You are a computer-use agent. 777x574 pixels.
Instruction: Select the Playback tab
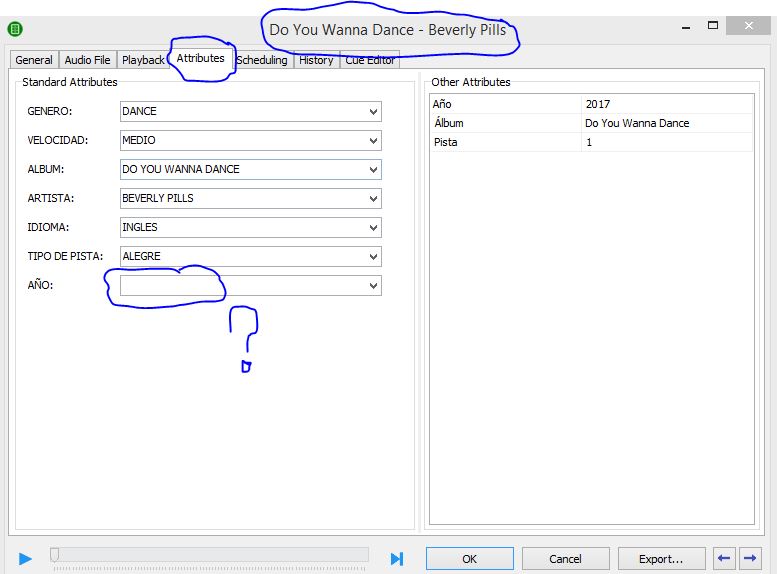point(143,61)
